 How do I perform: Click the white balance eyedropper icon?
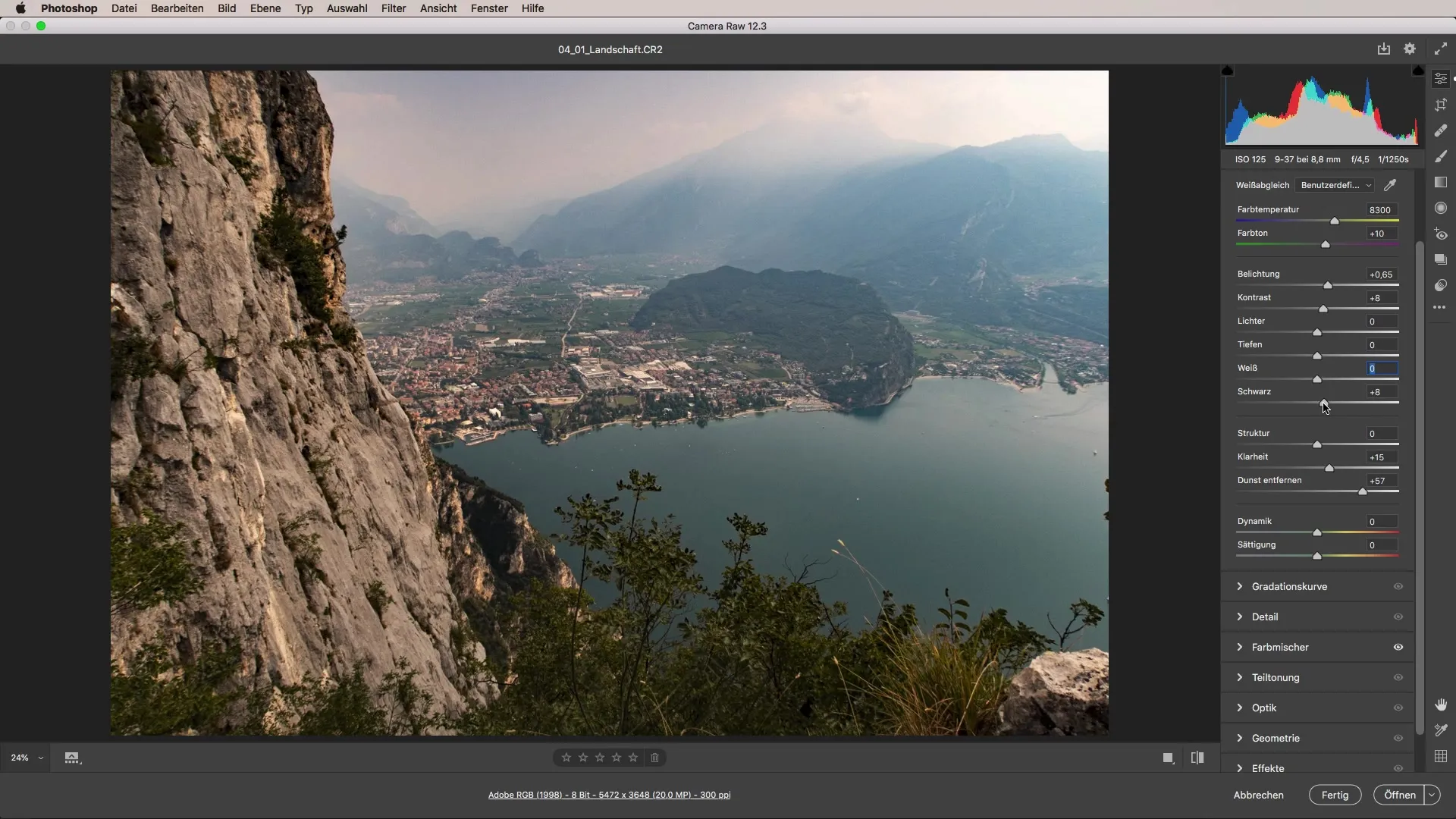coord(1390,185)
